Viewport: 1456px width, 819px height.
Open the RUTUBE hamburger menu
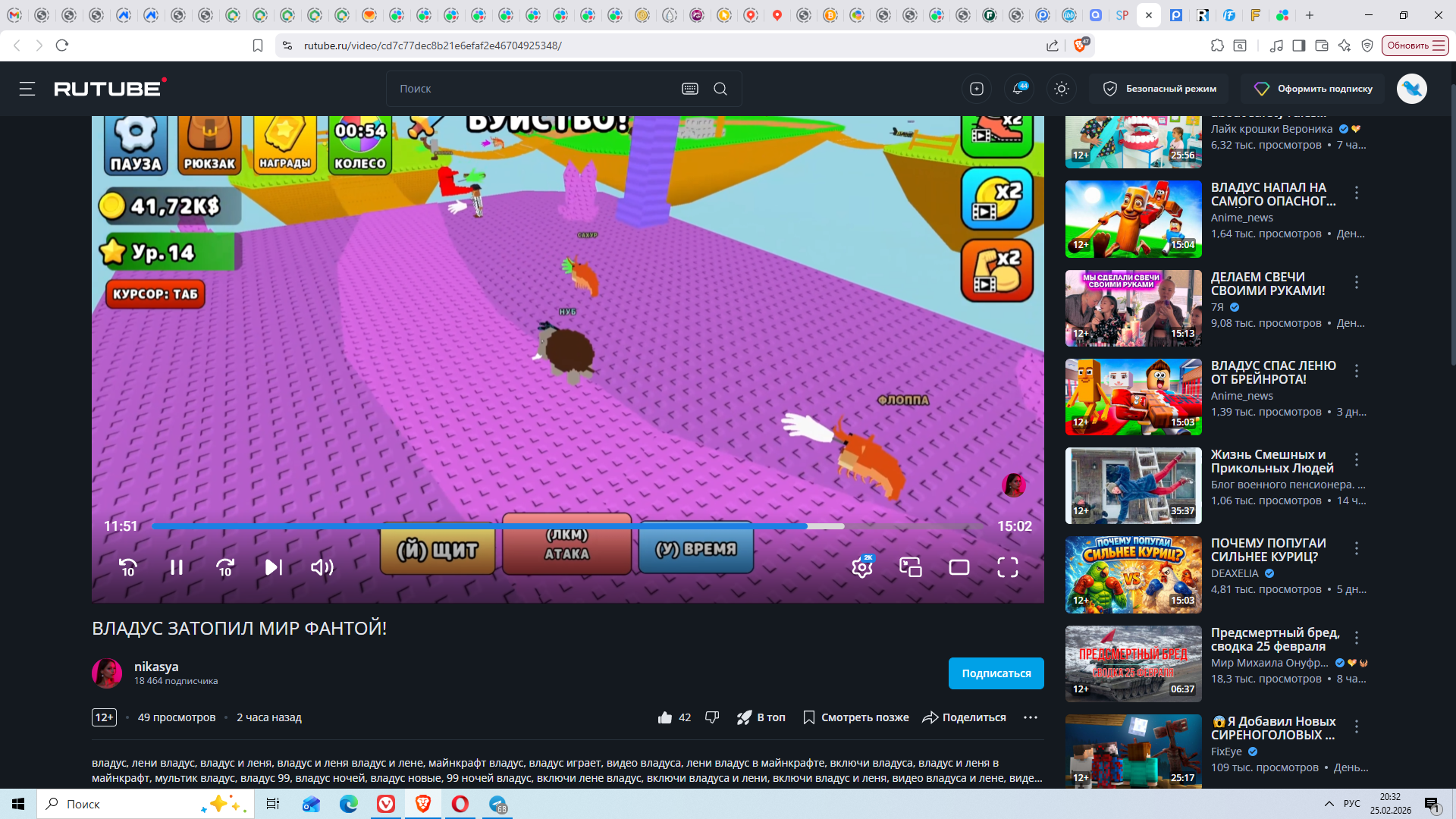click(27, 89)
